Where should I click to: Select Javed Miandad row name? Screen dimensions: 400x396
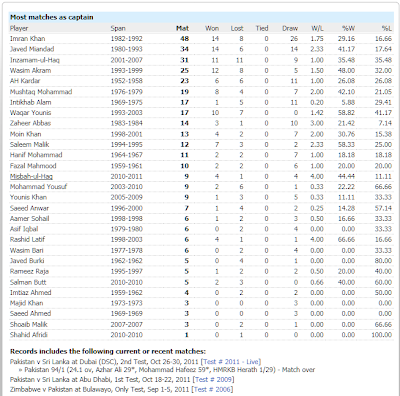(x=32, y=49)
